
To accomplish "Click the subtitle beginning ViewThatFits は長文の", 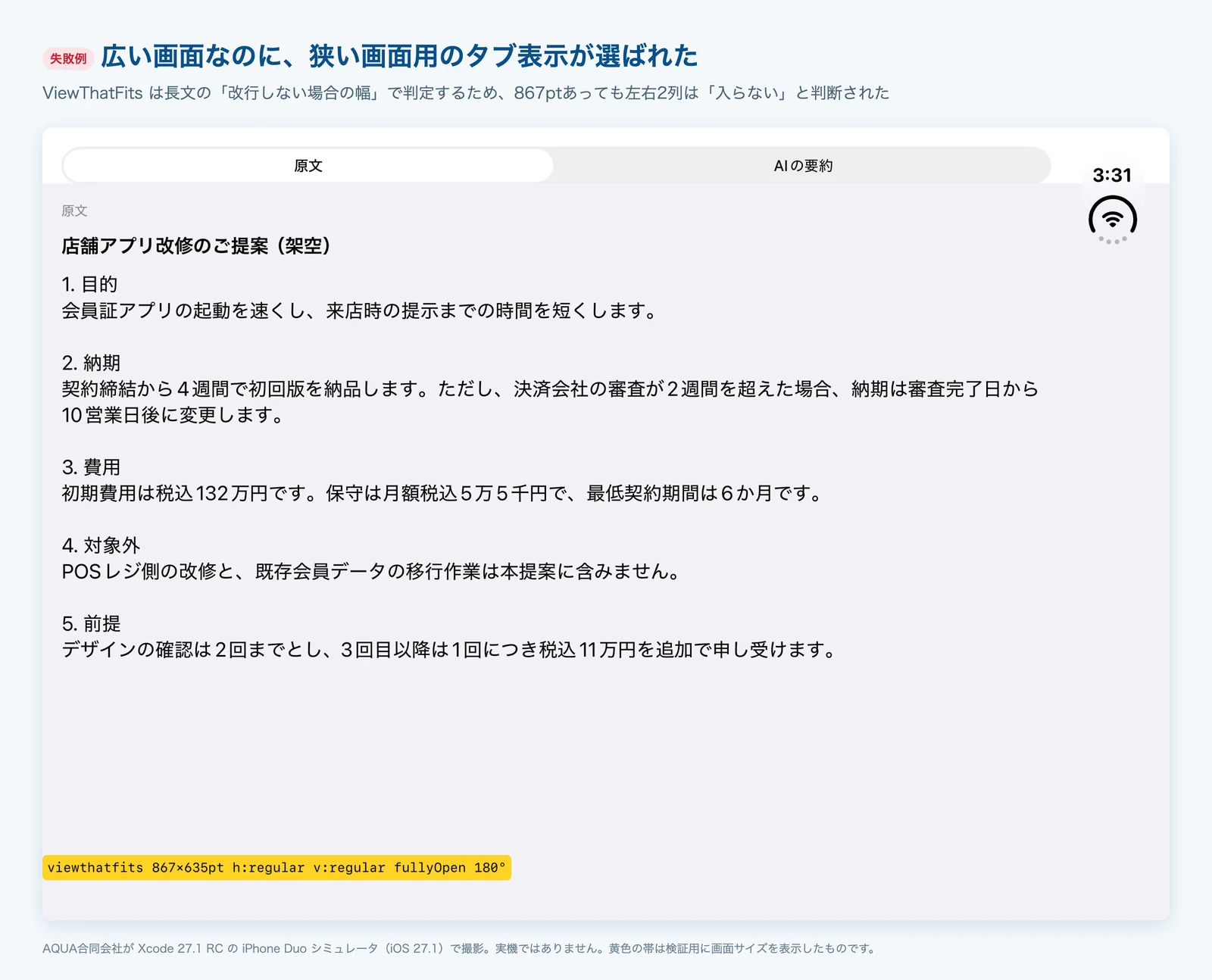I will (x=466, y=92).
